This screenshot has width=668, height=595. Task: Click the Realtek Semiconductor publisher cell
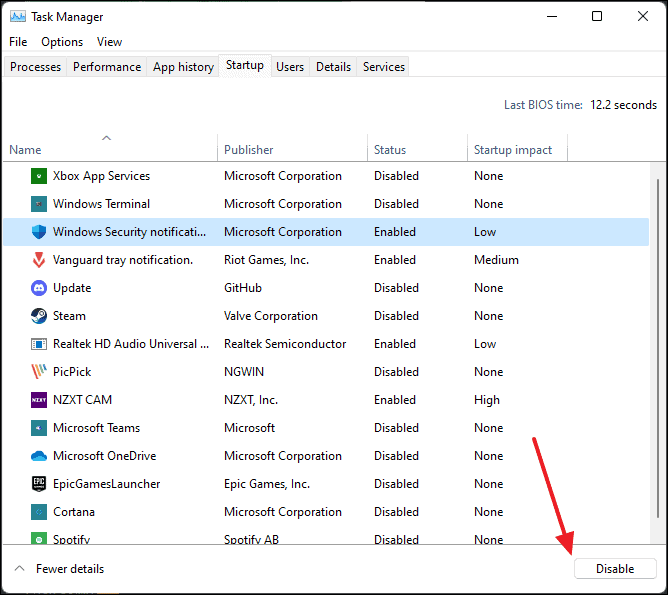coord(285,344)
